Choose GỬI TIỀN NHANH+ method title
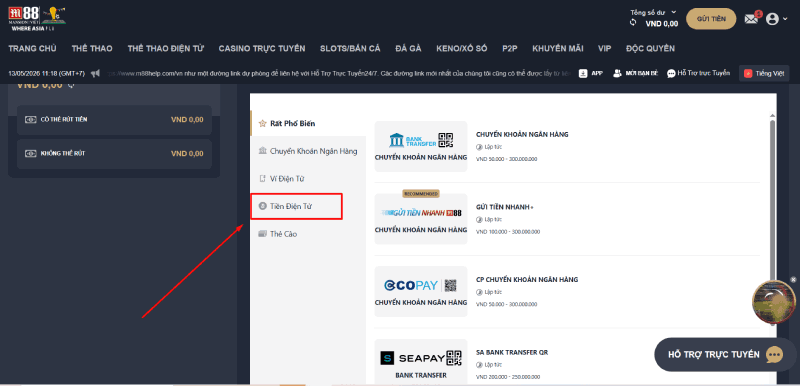800x386 pixels. (505, 207)
